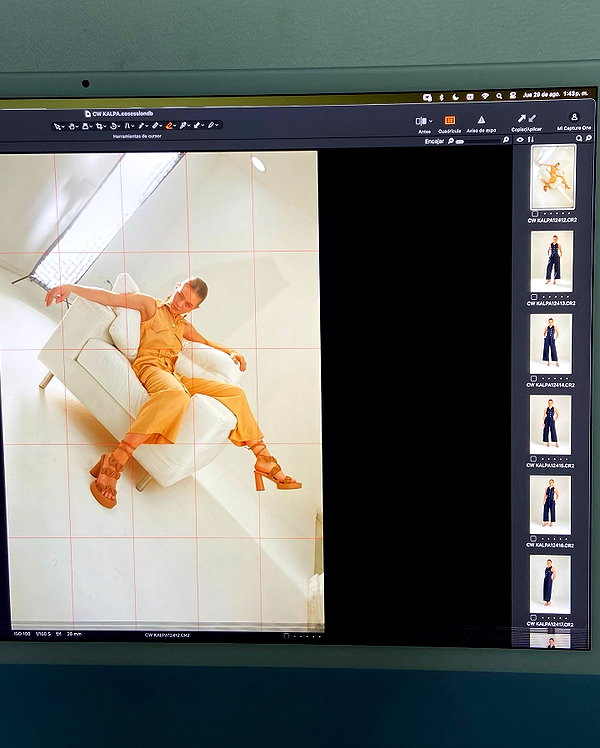Open the Straighten tool dropdown arrow
Viewport: 600px width, 748px height.
[x=119, y=127]
